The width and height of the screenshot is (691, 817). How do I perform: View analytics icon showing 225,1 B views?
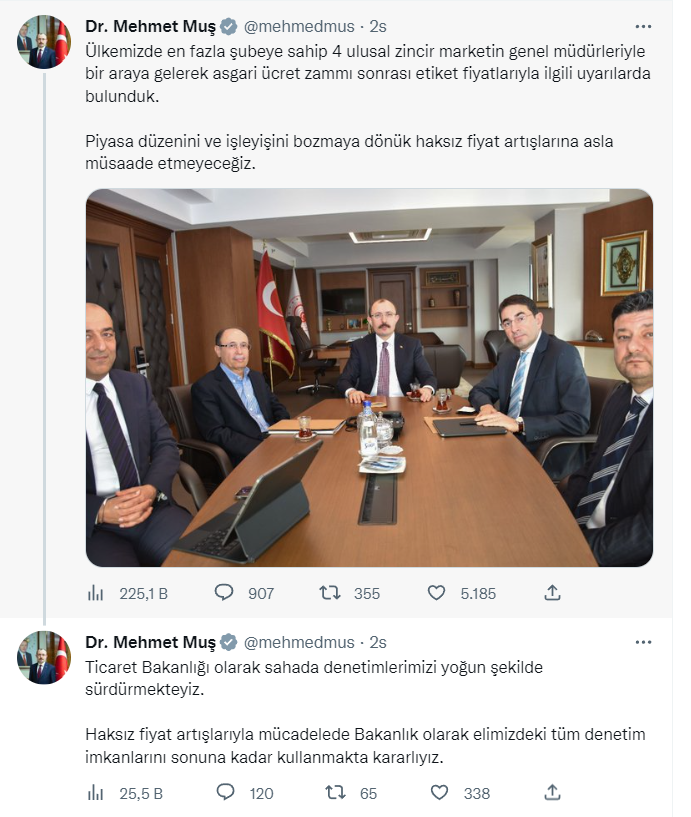(x=95, y=593)
